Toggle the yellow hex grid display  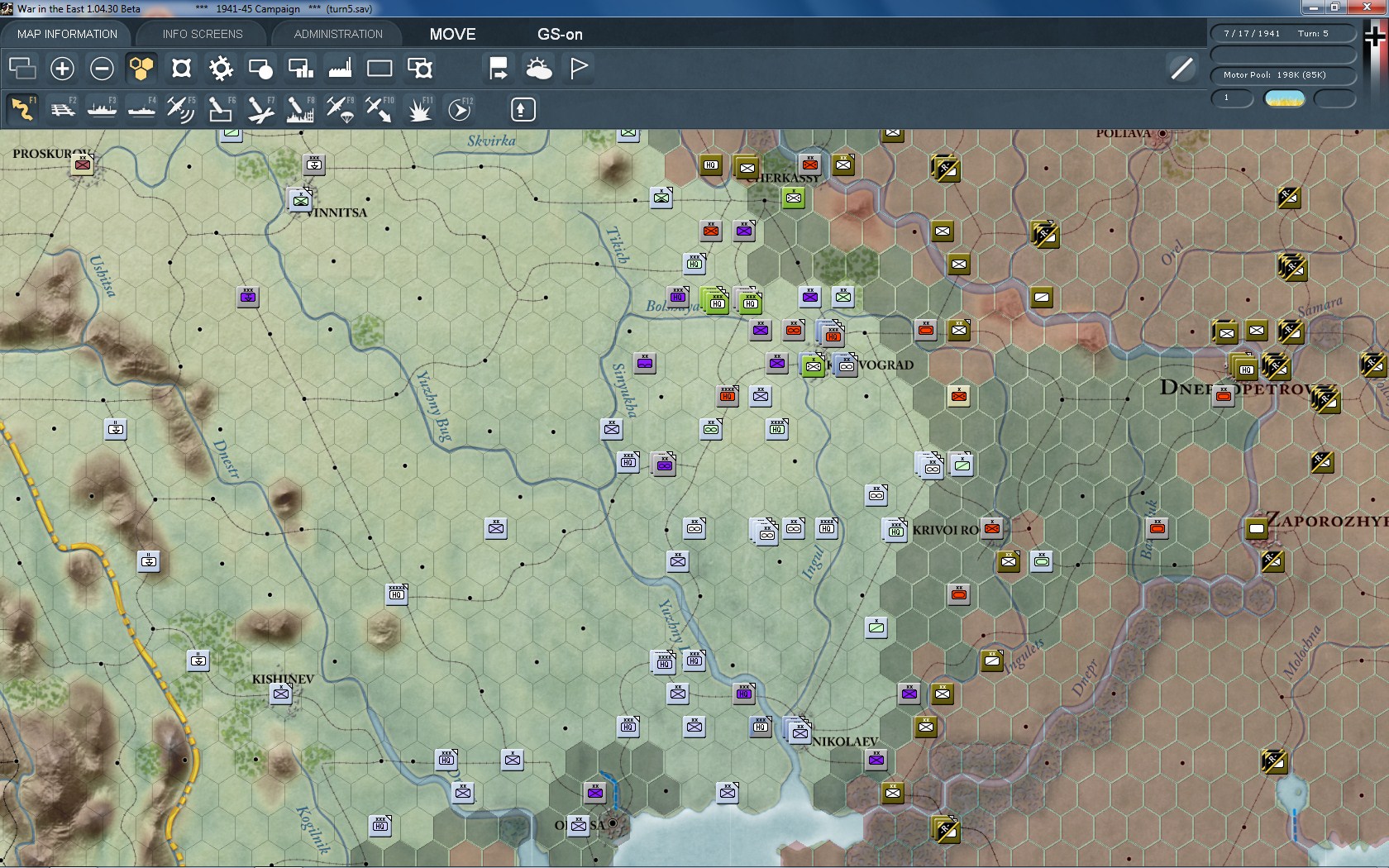click(141, 69)
